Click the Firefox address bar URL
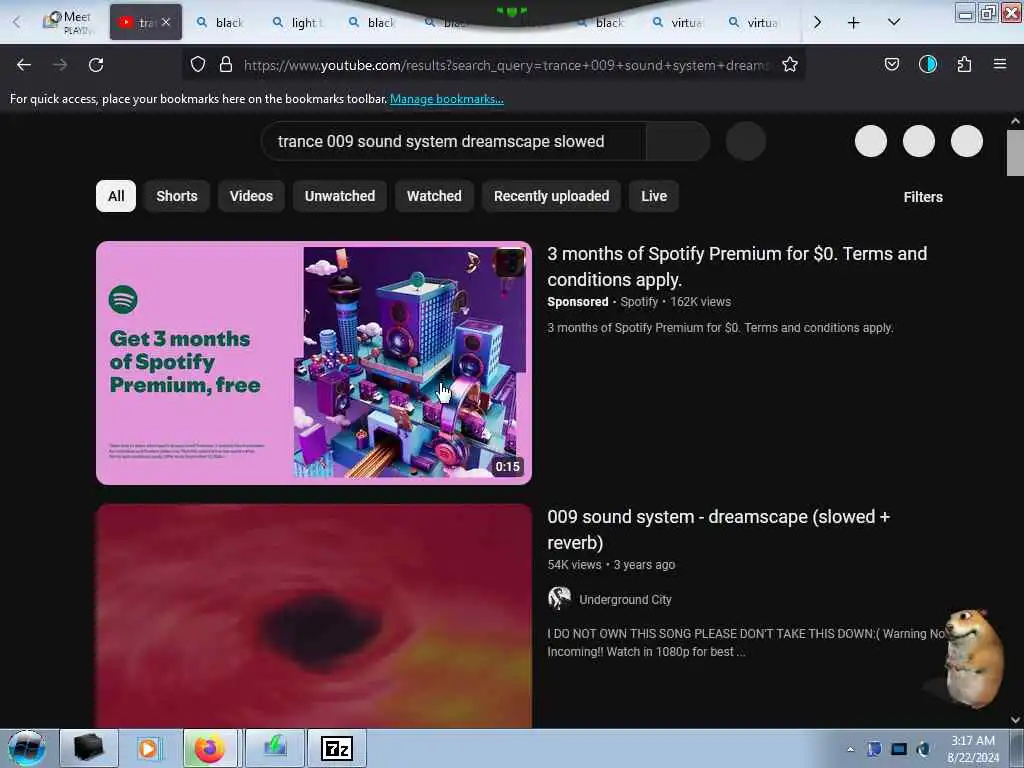Screen dimensions: 1024x768 506,65
